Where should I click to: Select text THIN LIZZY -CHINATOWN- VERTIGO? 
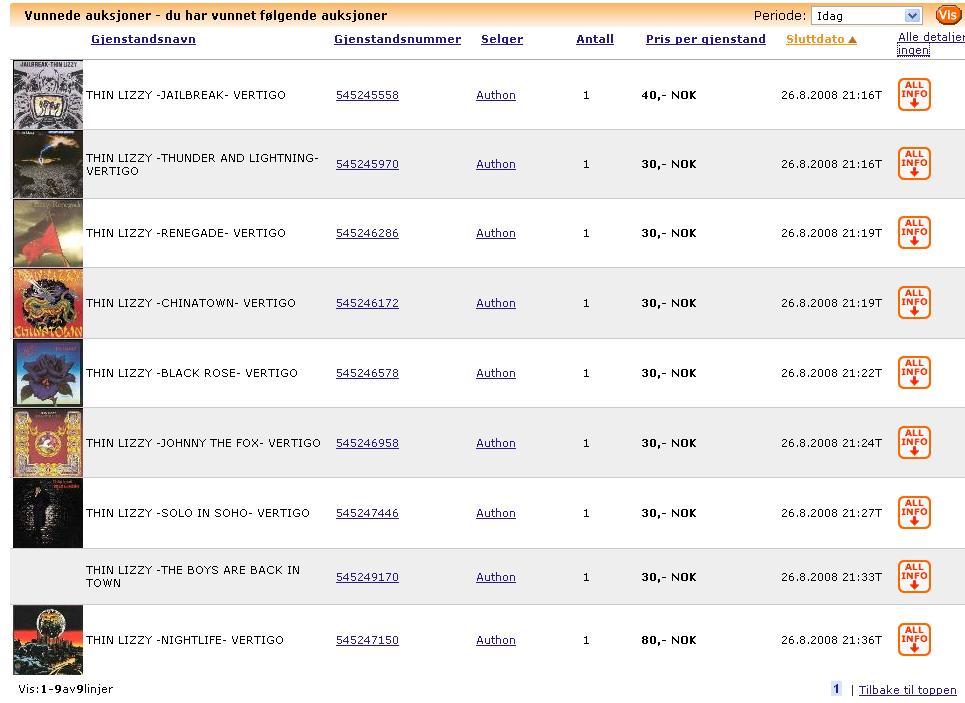coord(191,303)
